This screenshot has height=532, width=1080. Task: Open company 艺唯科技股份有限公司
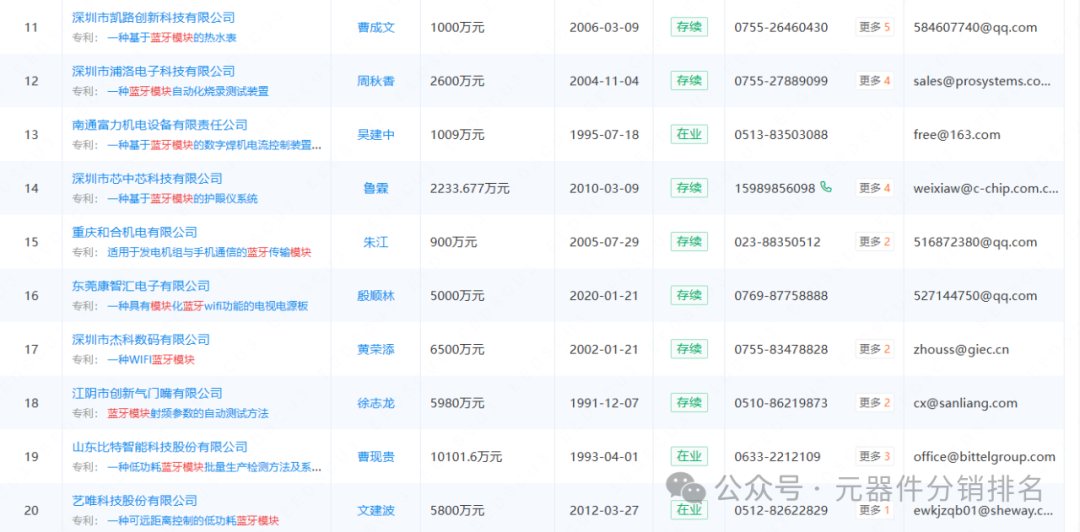point(135,501)
